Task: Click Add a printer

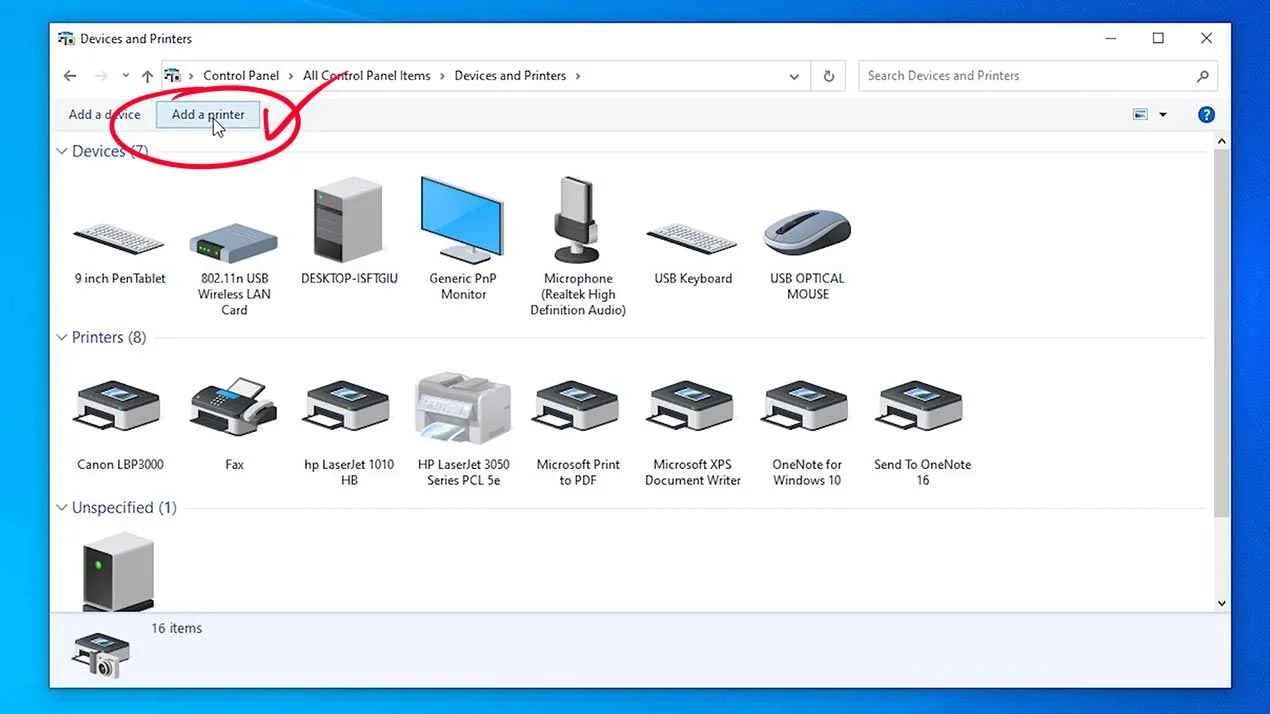Action: coord(208,114)
